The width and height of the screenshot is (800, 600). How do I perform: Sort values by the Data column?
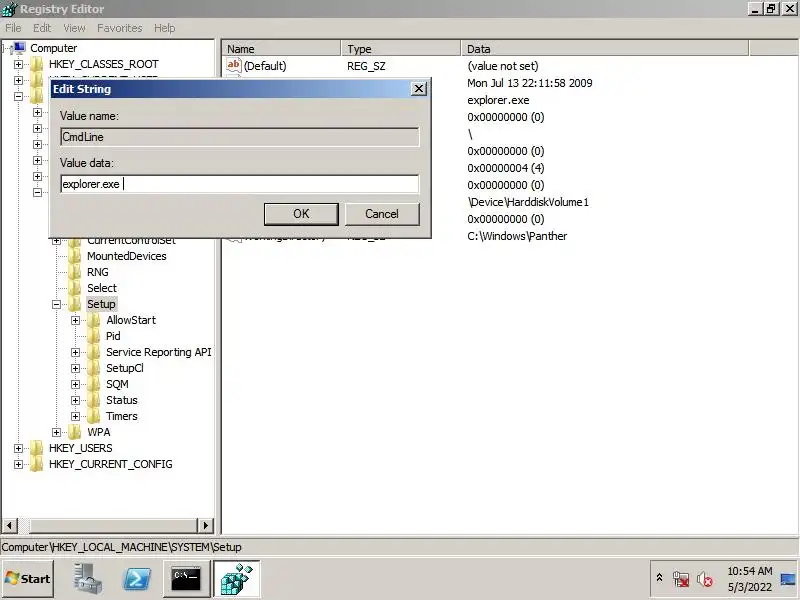[605, 49]
